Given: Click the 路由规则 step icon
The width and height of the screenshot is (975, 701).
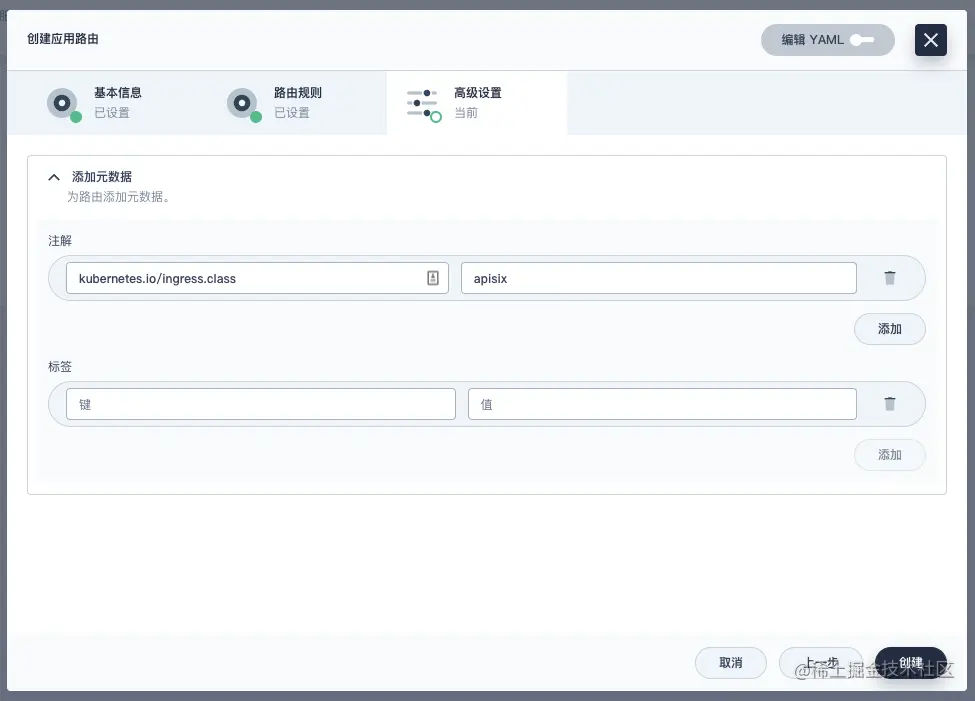Looking at the screenshot, I should point(244,104).
